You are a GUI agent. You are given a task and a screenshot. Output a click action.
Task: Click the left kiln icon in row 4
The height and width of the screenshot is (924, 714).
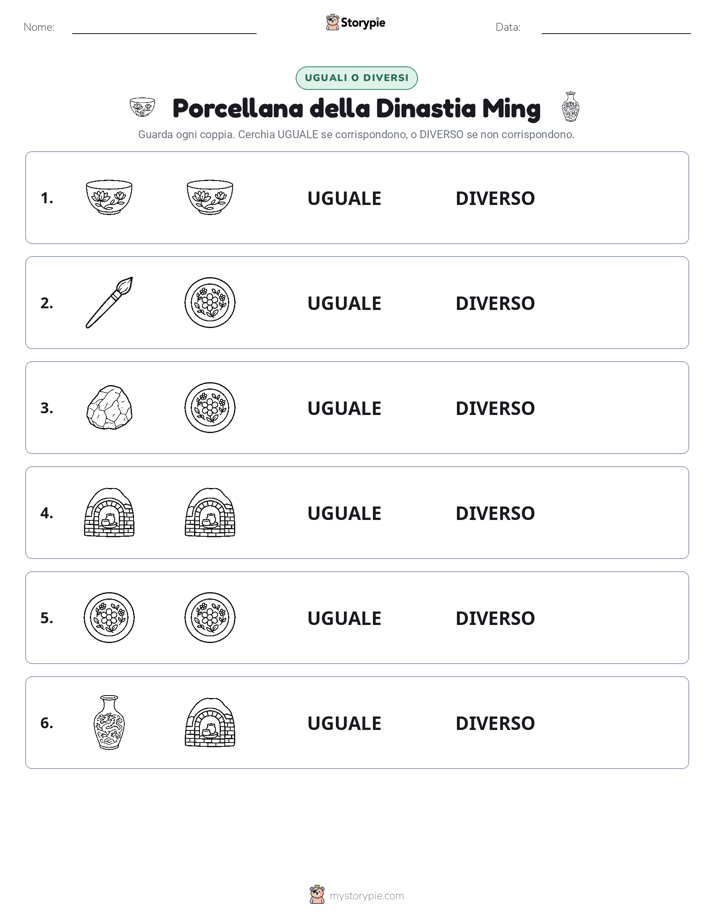pos(109,512)
